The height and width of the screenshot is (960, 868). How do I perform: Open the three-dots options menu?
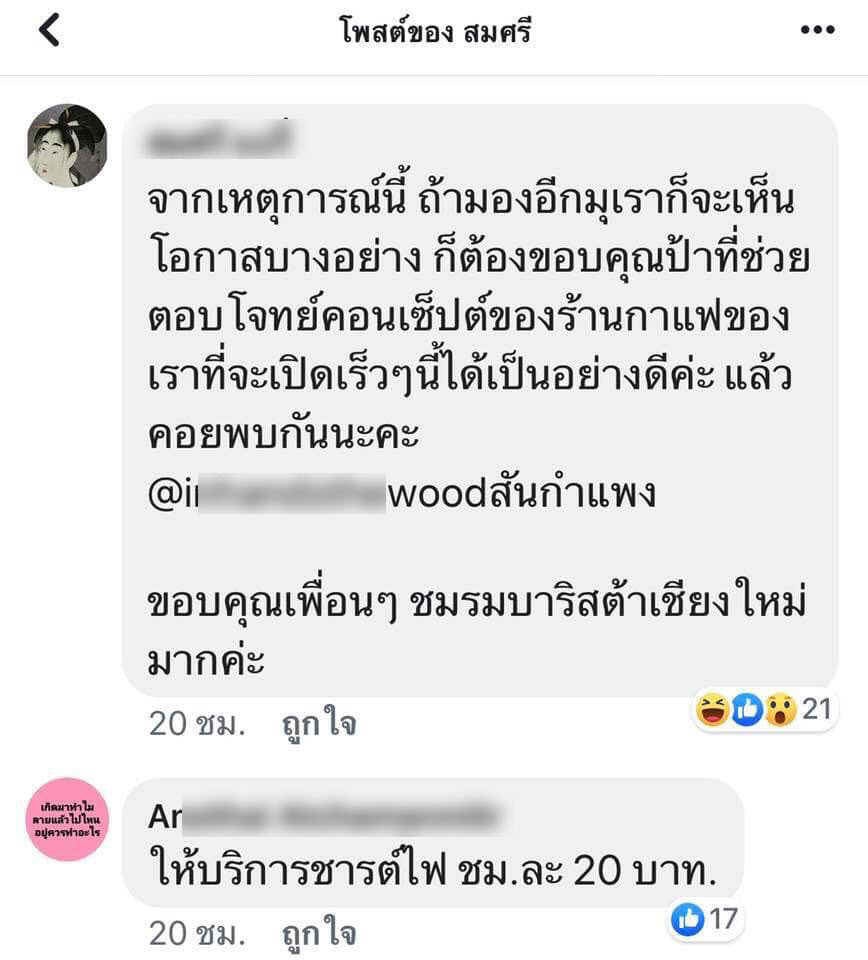coord(817,29)
